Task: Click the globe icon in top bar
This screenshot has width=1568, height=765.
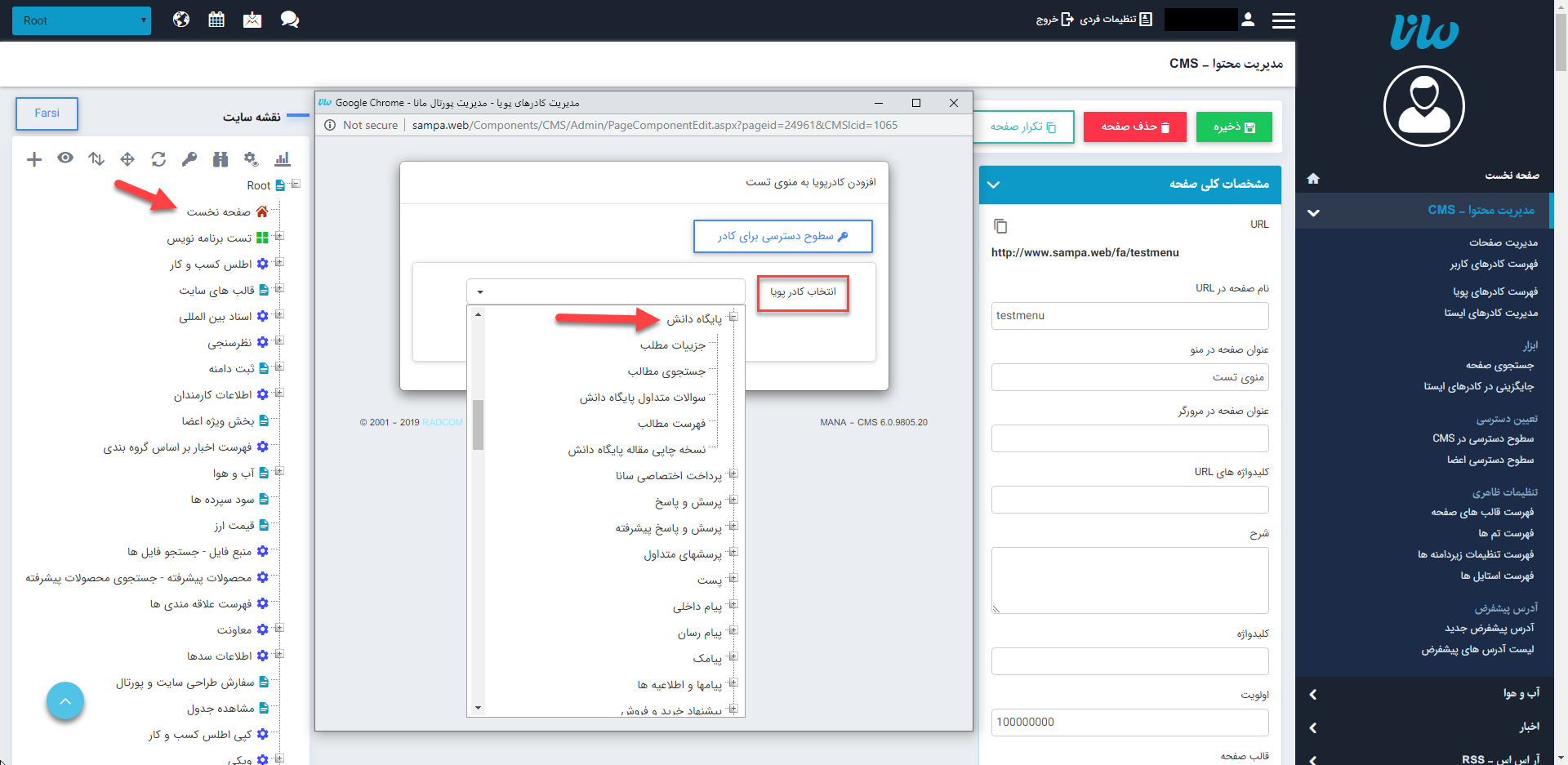Action: (181, 20)
